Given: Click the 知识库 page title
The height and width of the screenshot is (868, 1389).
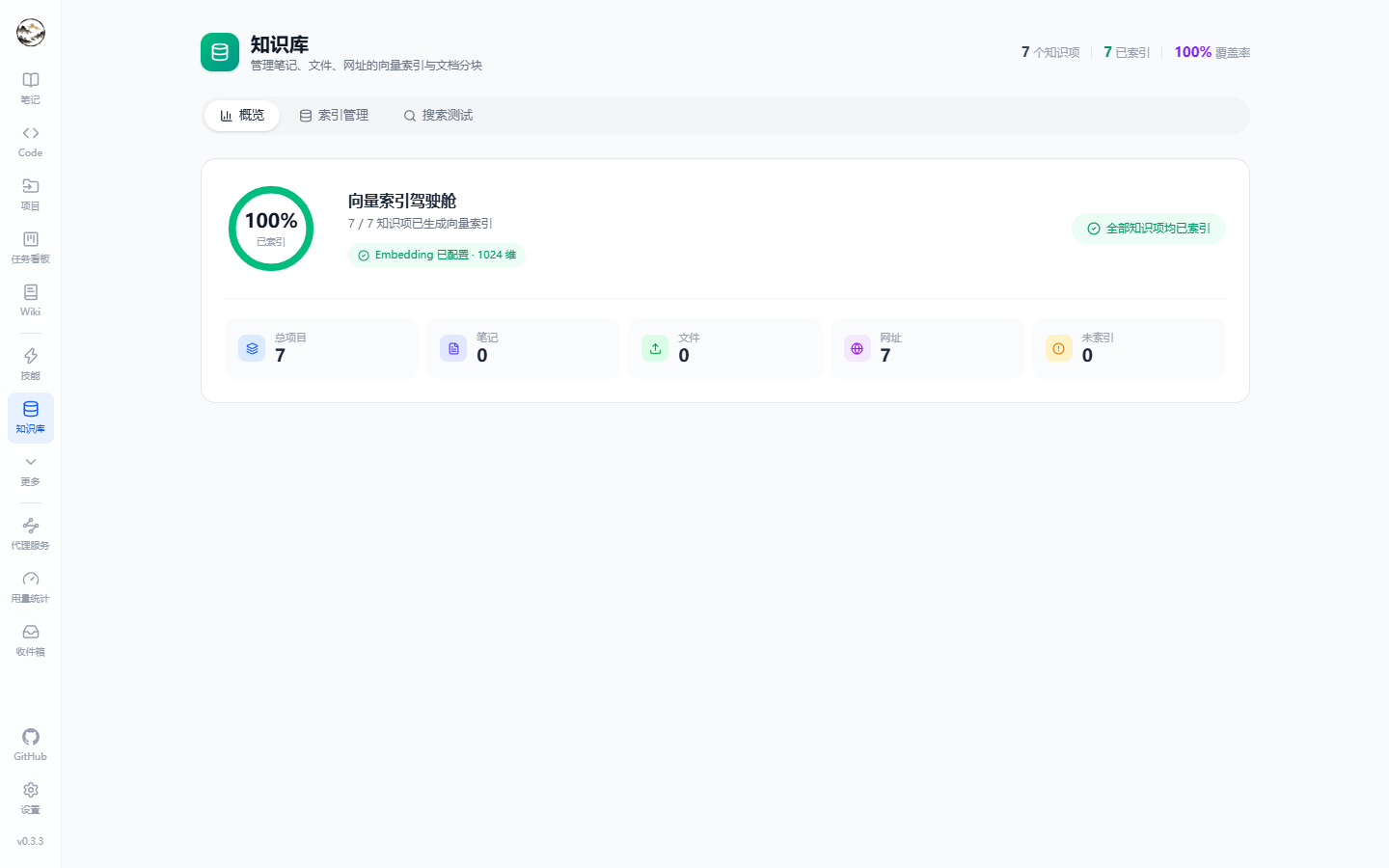Looking at the screenshot, I should click(280, 44).
